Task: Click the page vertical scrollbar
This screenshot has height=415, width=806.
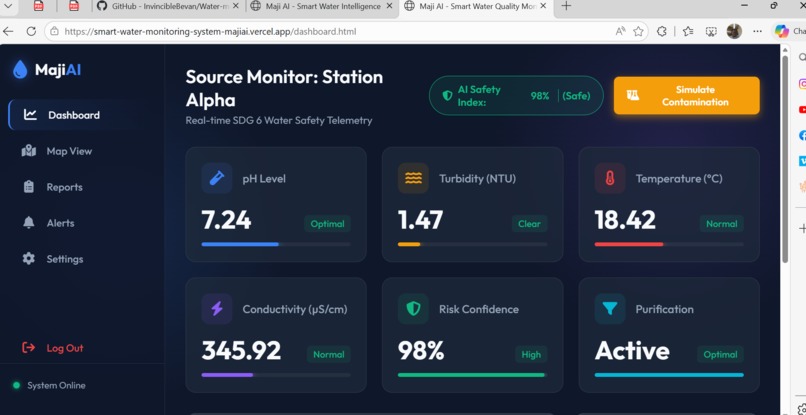Action: [x=784, y=159]
